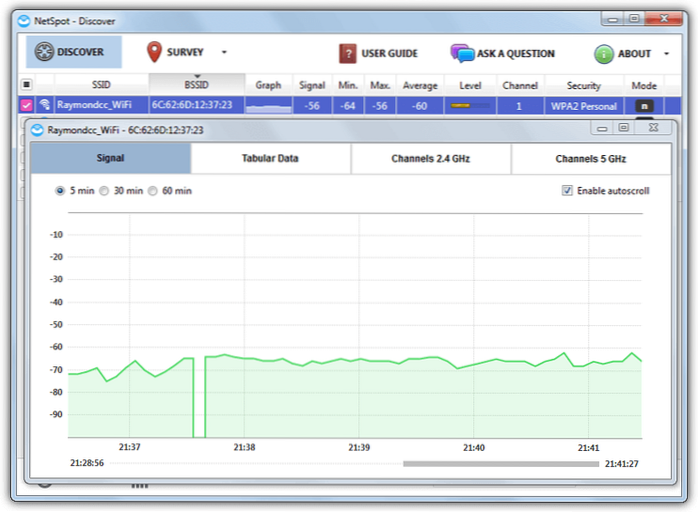
Task: Click the Survey map pin icon
Action: pos(154,52)
